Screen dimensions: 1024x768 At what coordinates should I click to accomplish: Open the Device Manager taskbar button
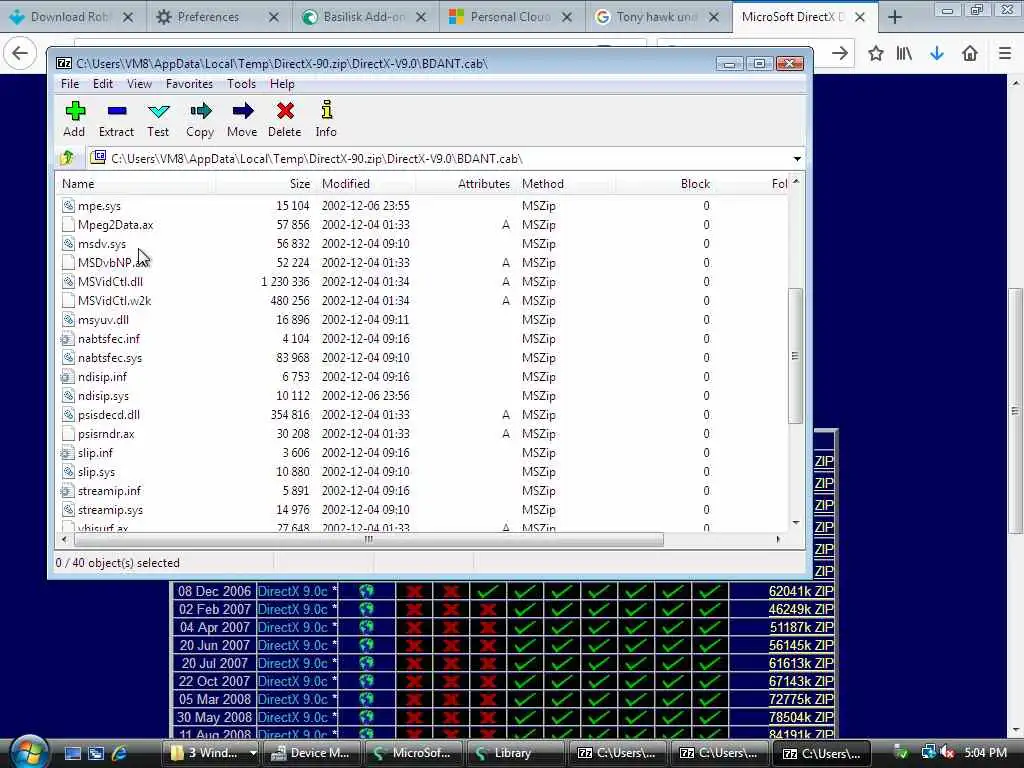tap(312, 753)
